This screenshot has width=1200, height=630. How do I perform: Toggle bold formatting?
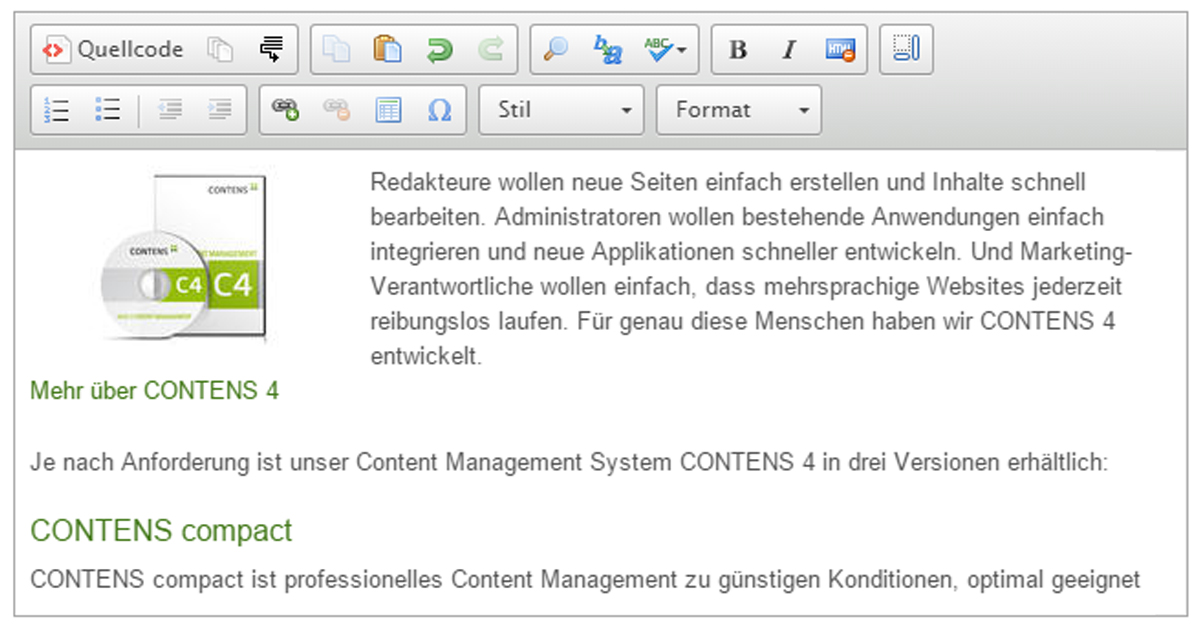(738, 50)
